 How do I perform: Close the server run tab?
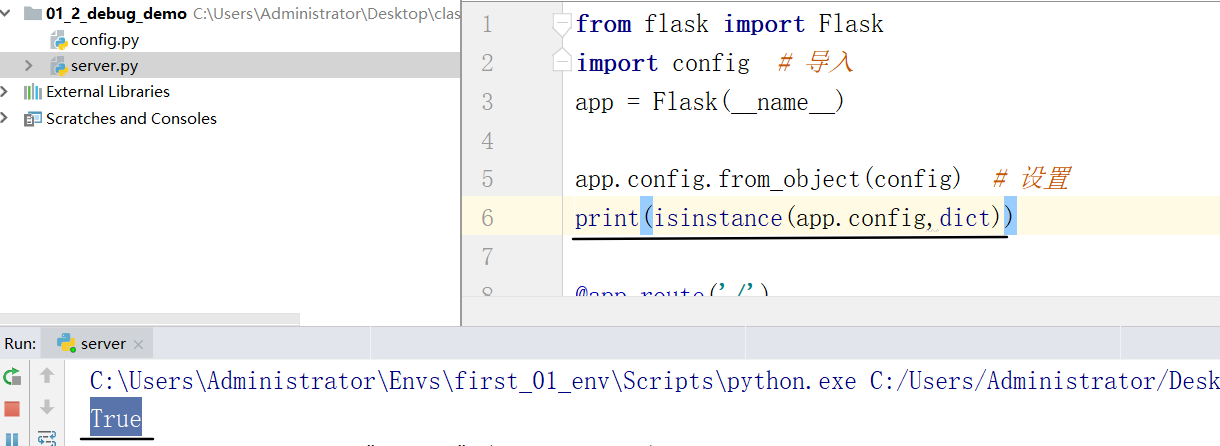tap(138, 345)
